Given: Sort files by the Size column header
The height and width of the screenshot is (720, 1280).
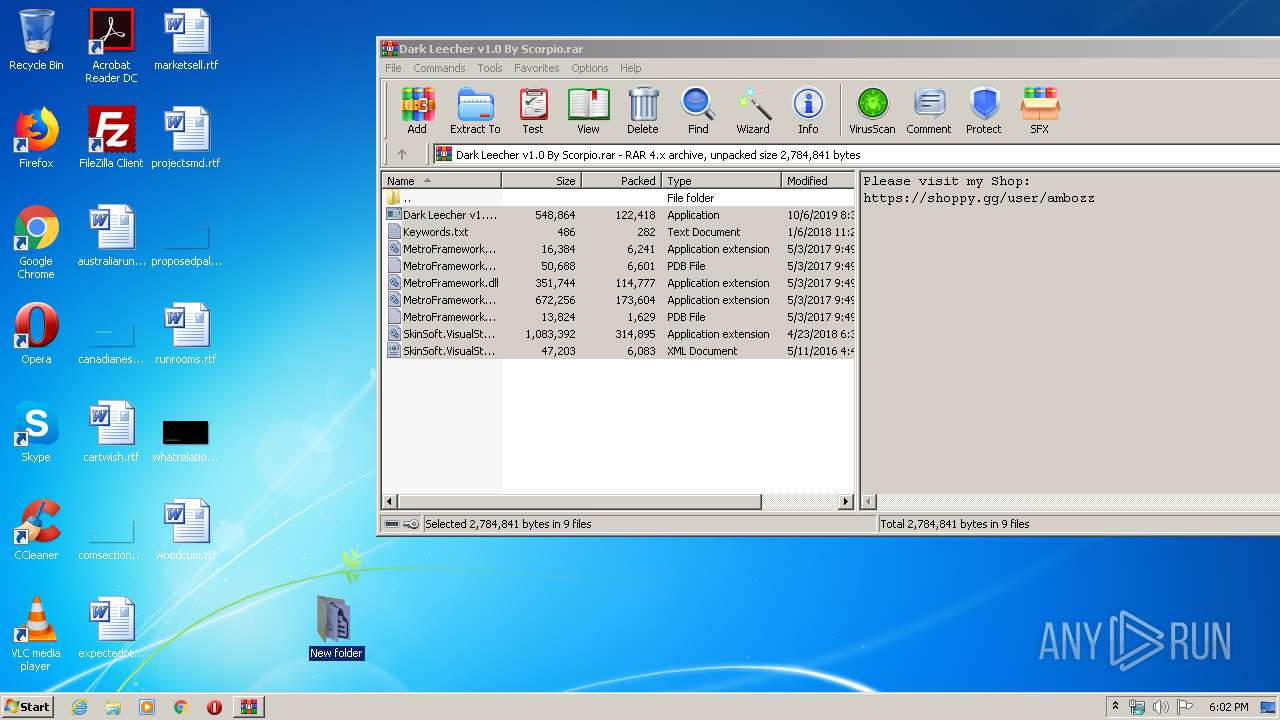Looking at the screenshot, I should [542, 181].
